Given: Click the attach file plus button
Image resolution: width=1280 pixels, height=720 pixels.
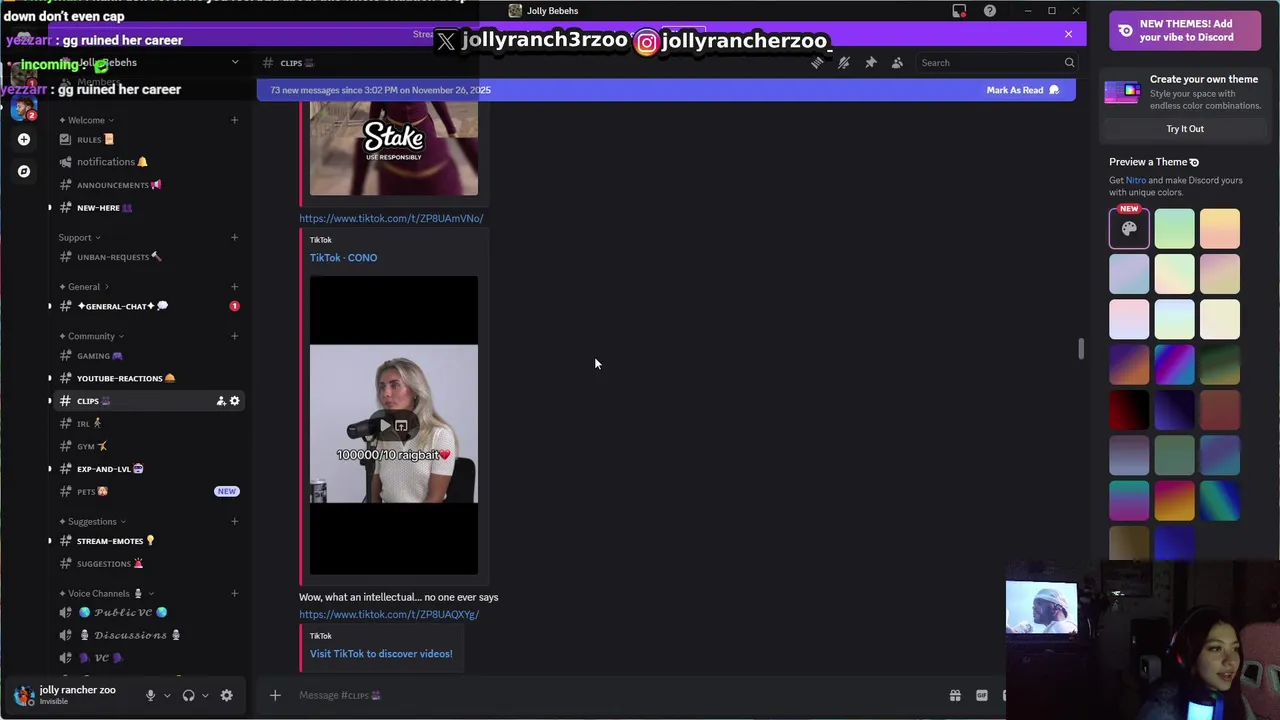Looking at the screenshot, I should (x=275, y=695).
